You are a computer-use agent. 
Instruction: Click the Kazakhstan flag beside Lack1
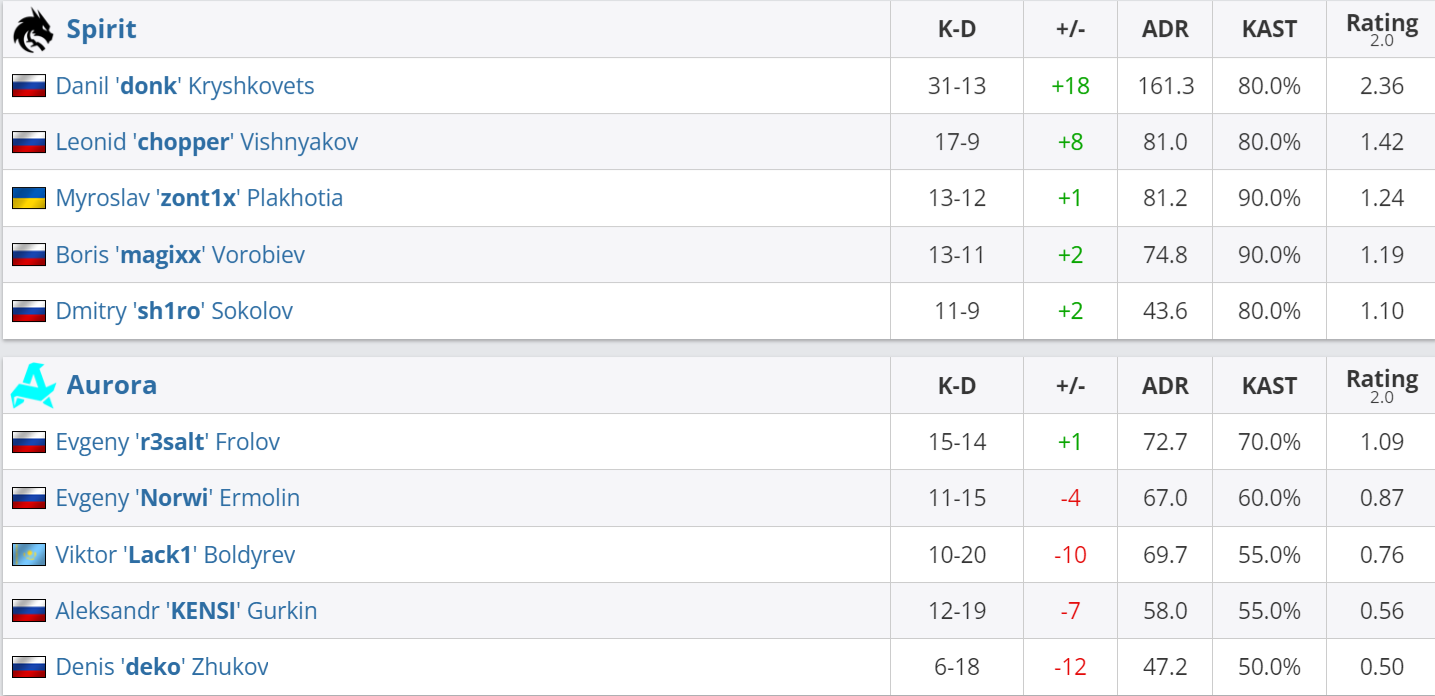click(29, 555)
